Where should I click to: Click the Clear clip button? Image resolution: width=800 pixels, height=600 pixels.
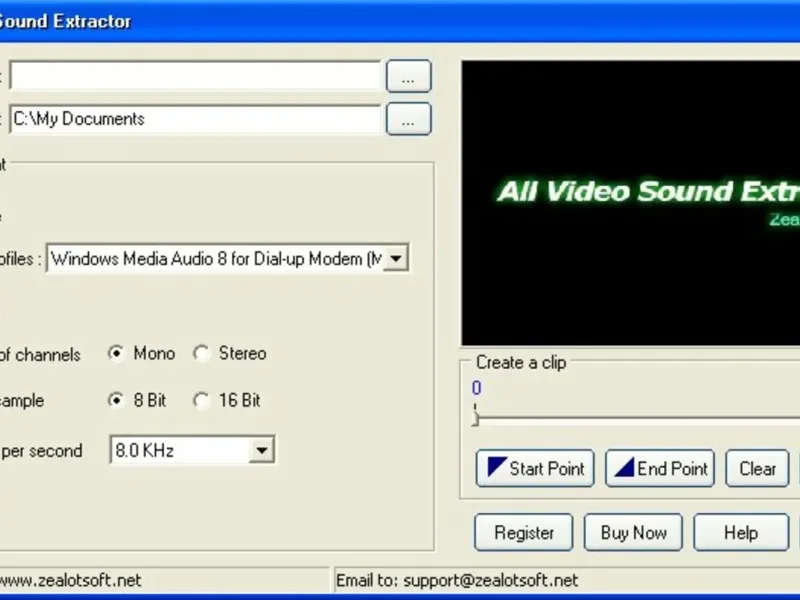click(758, 468)
